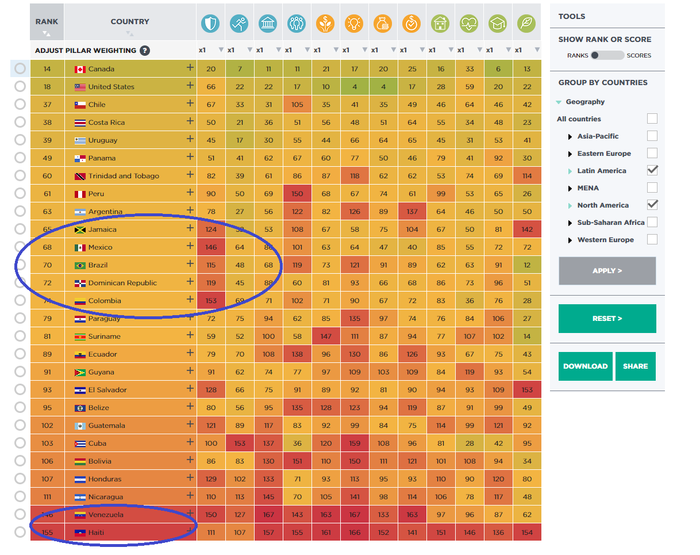700x555 pixels.
Task: Click the SHARE button
Action: click(635, 366)
